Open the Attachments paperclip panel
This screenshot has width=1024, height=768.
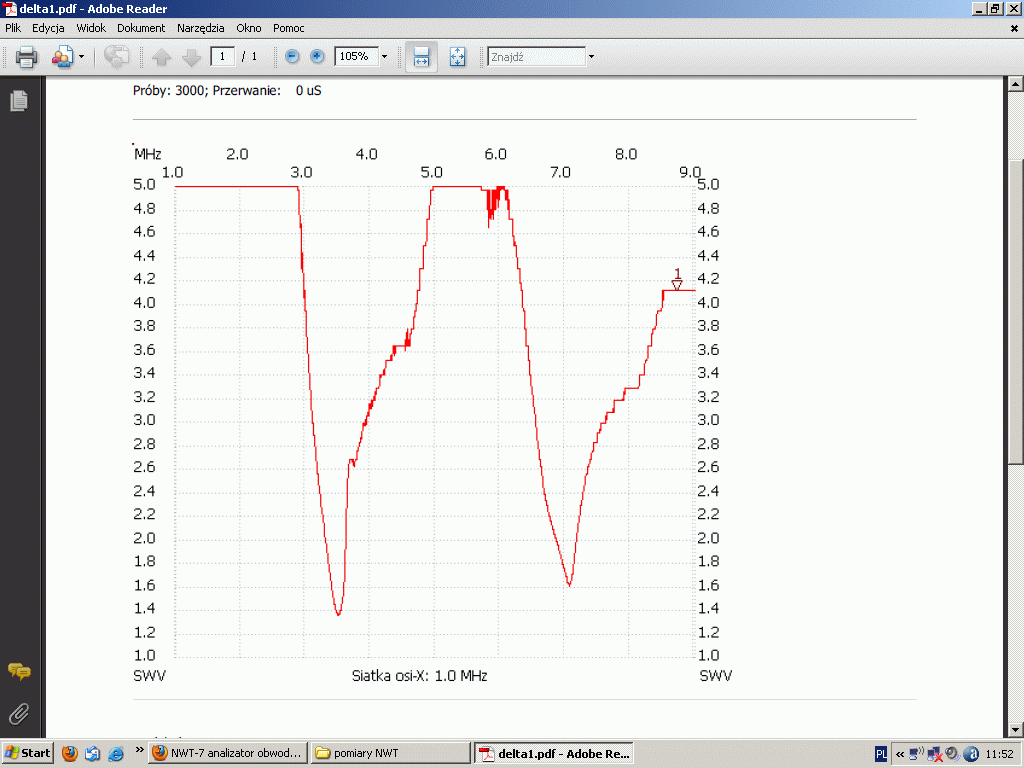pyautogui.click(x=18, y=713)
